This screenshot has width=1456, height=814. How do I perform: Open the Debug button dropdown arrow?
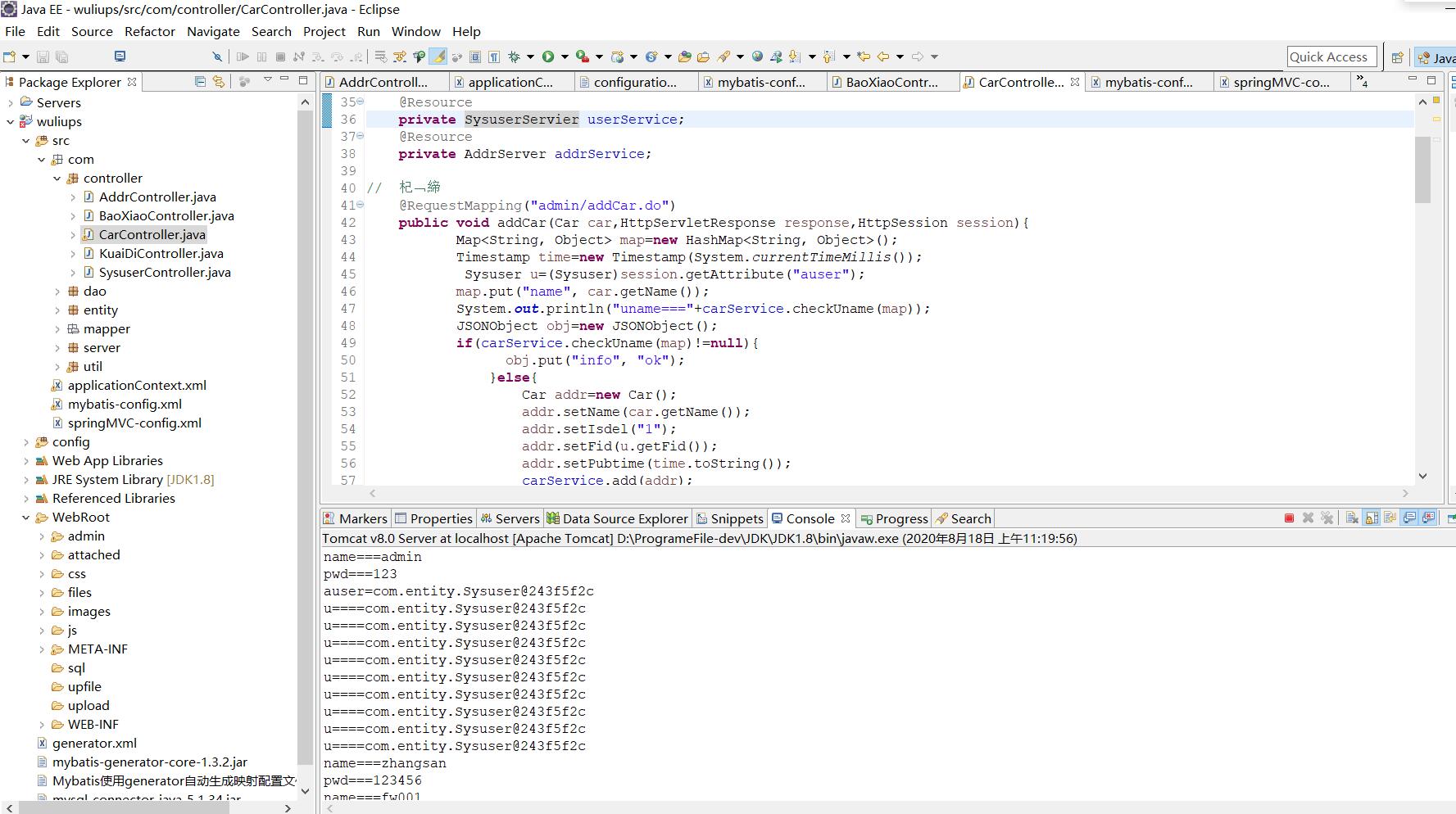pos(530,57)
